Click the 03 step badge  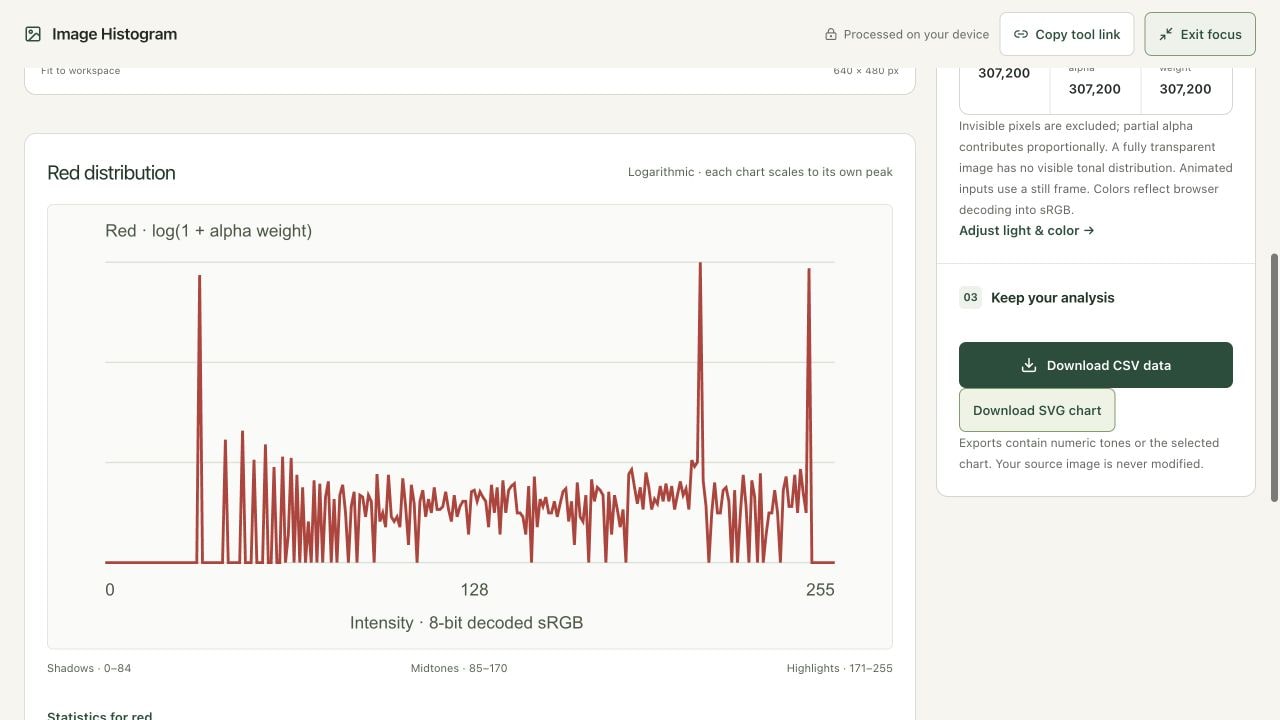click(x=970, y=297)
